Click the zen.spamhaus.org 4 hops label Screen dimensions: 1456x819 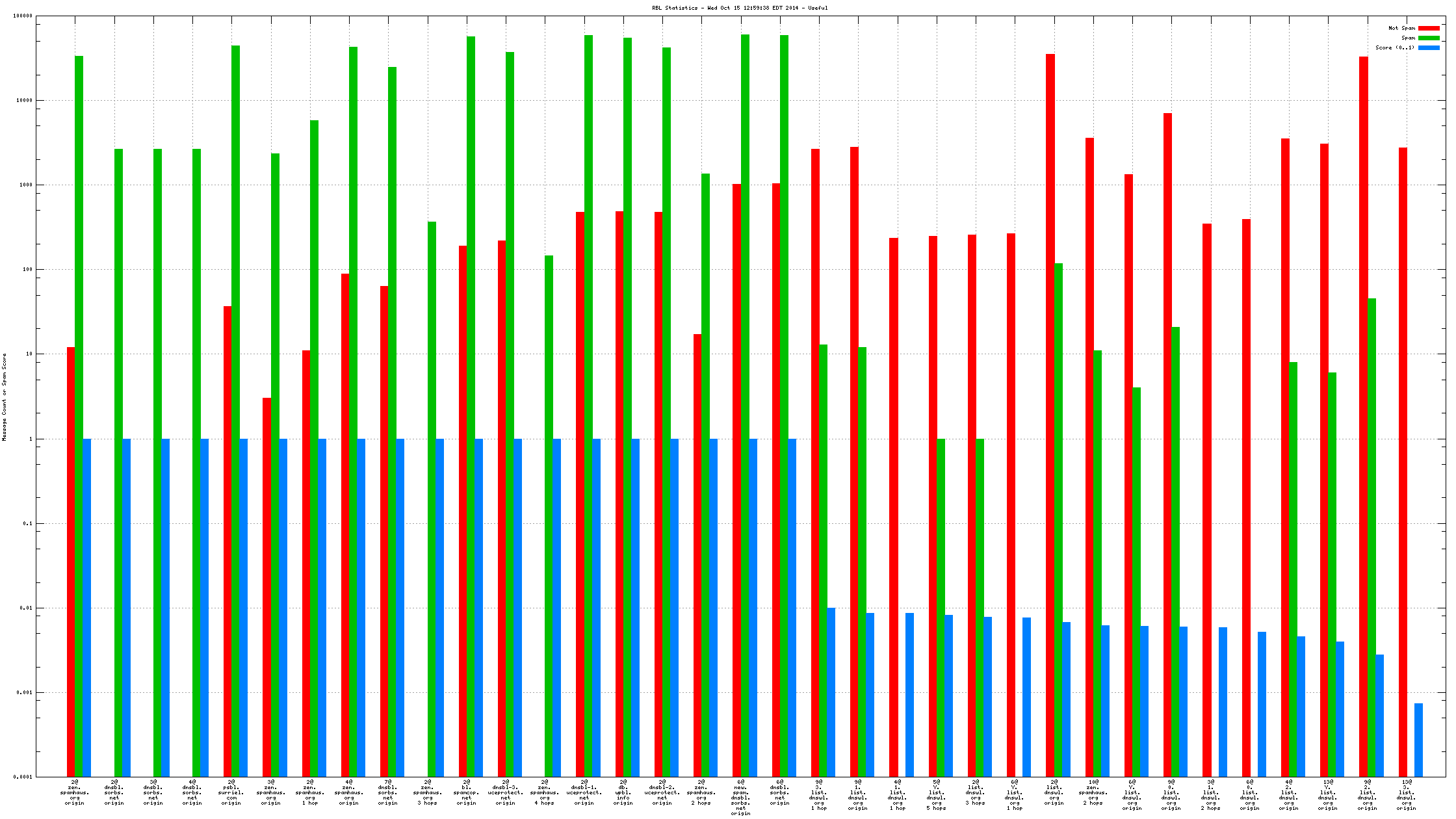(x=545, y=792)
